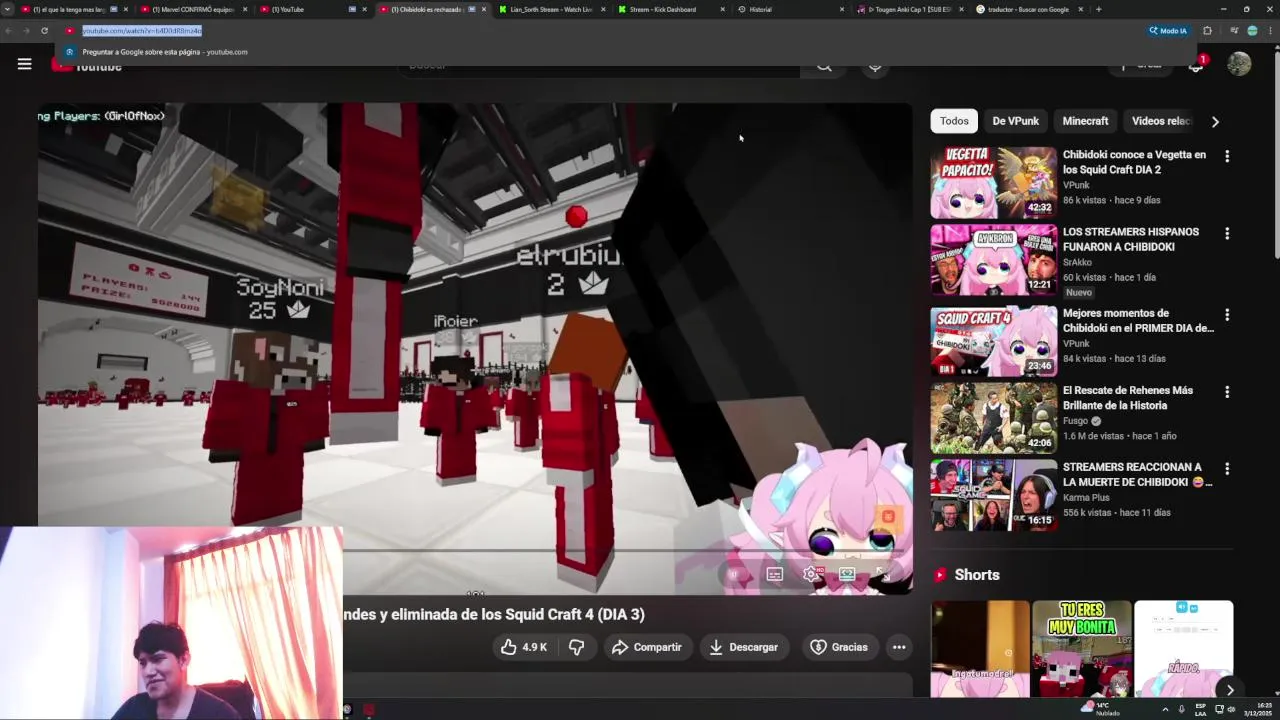
Task: Change ESP LAA keyboard language
Action: coord(1201,709)
